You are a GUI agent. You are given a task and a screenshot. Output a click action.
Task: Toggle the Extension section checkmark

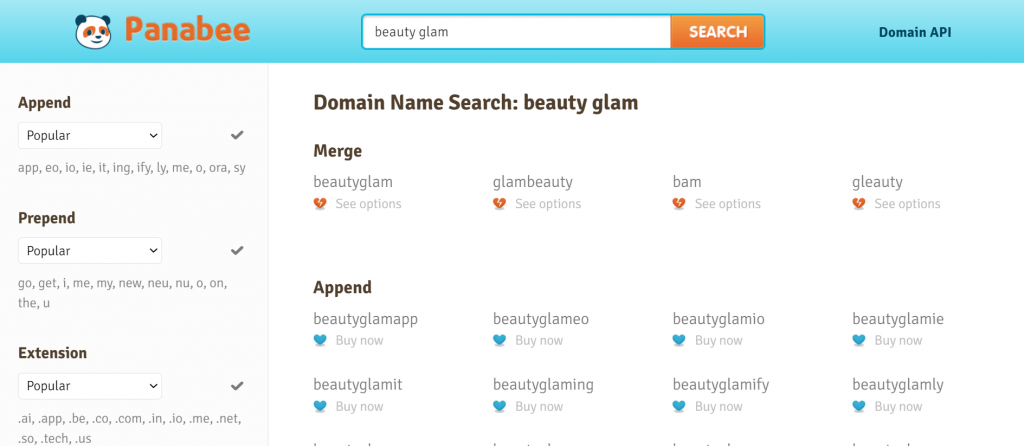pyautogui.click(x=237, y=386)
